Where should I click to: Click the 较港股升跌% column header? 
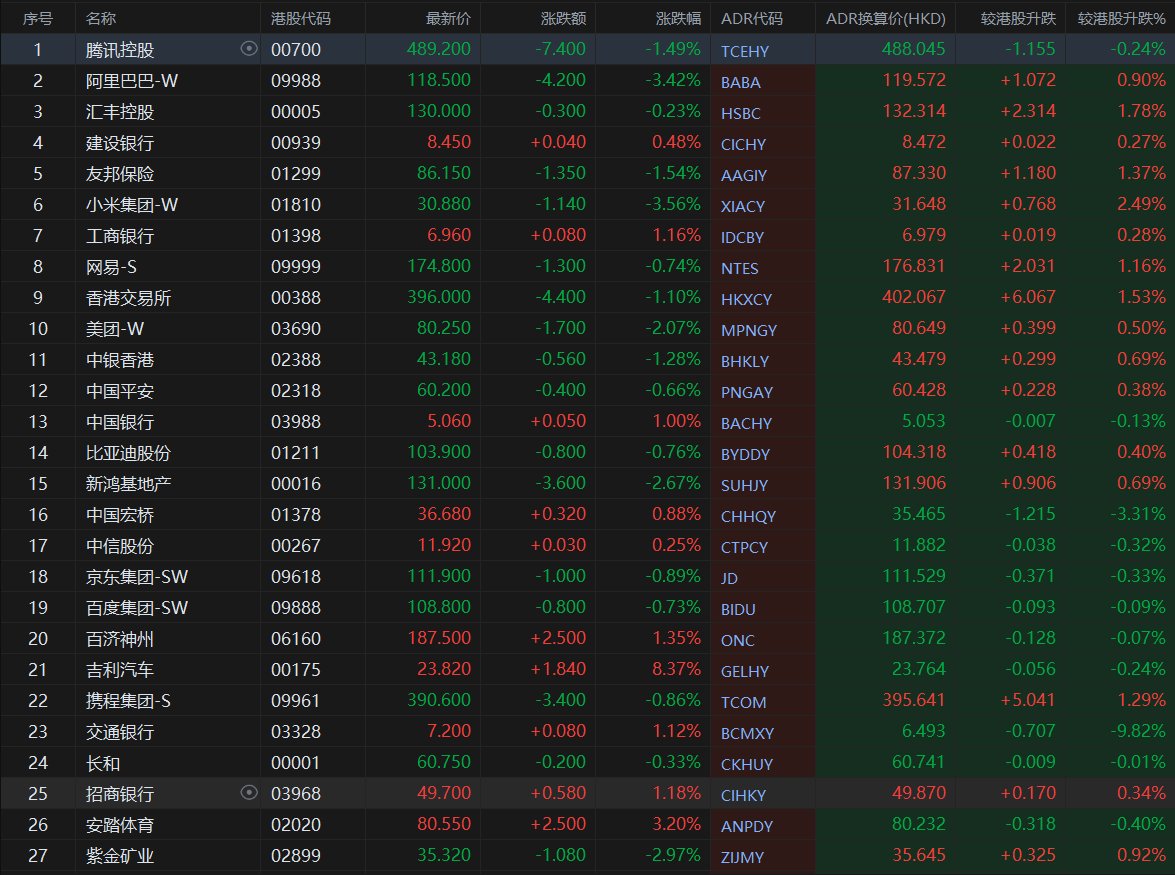pyautogui.click(x=1121, y=18)
